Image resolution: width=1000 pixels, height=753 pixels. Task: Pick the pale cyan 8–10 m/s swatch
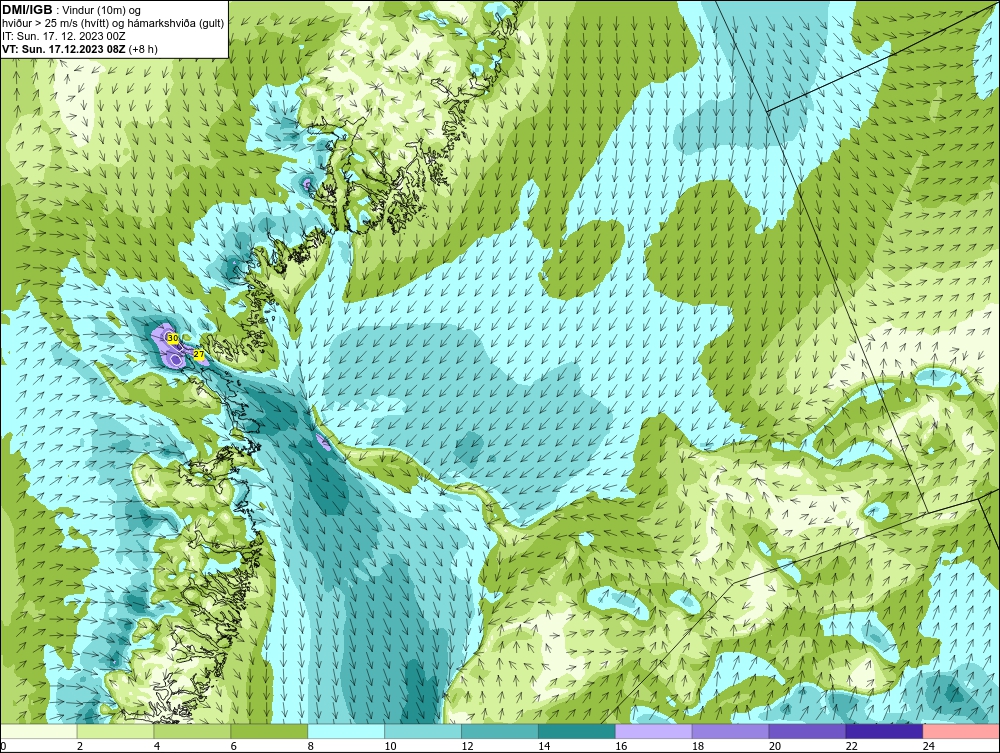point(346,731)
